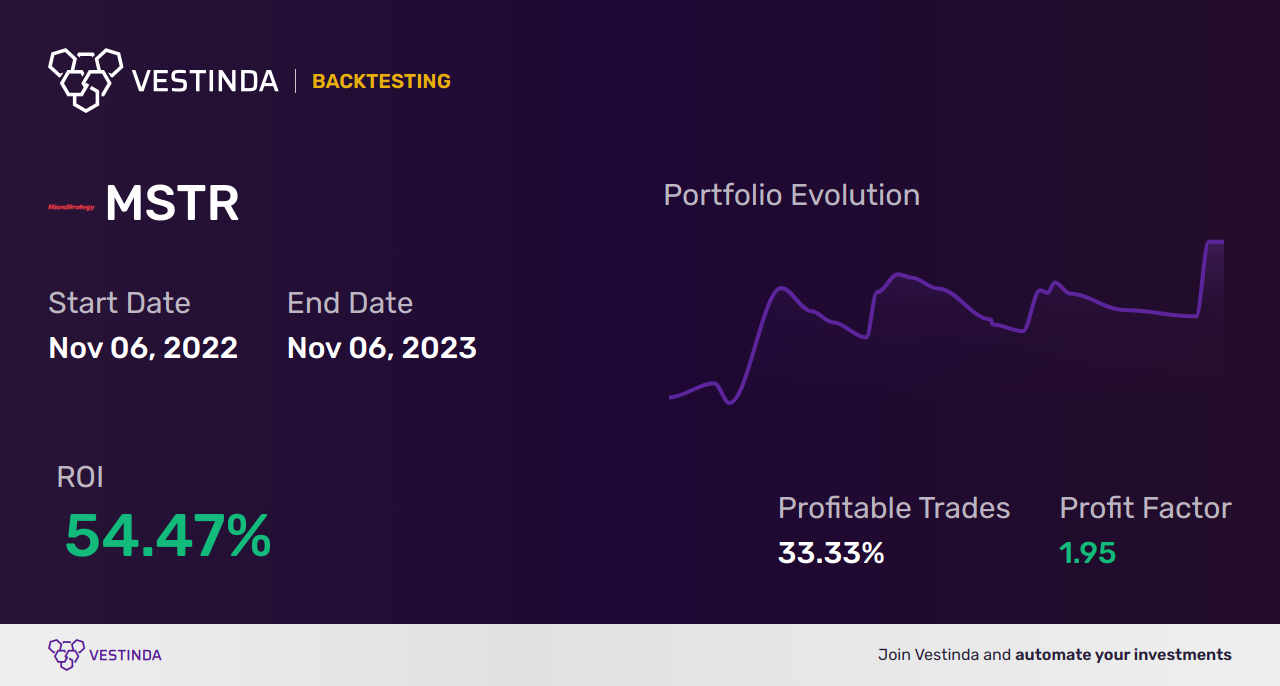Click the green 1.95 profit factor value
1280x686 pixels.
point(1088,553)
